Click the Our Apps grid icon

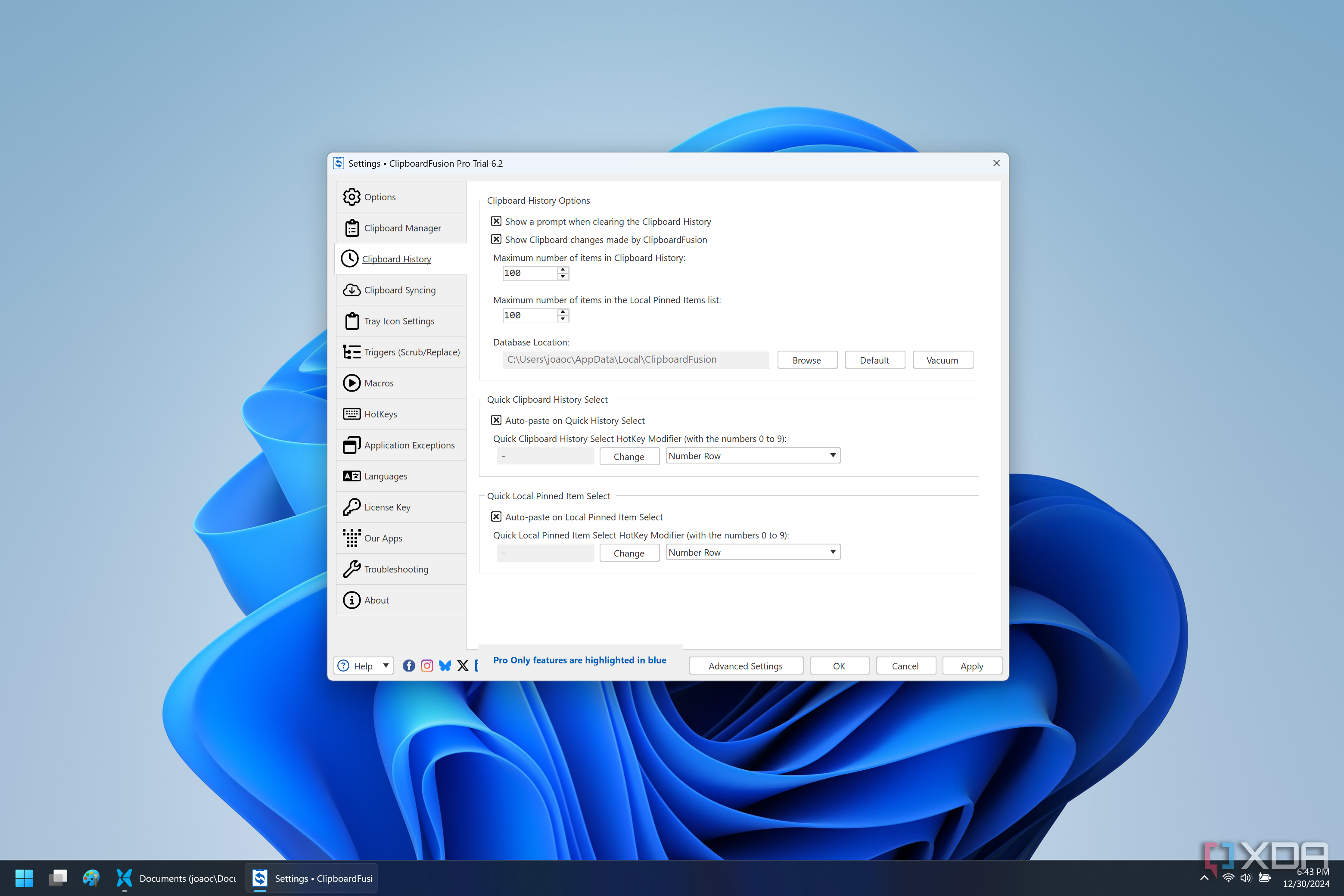pos(352,538)
